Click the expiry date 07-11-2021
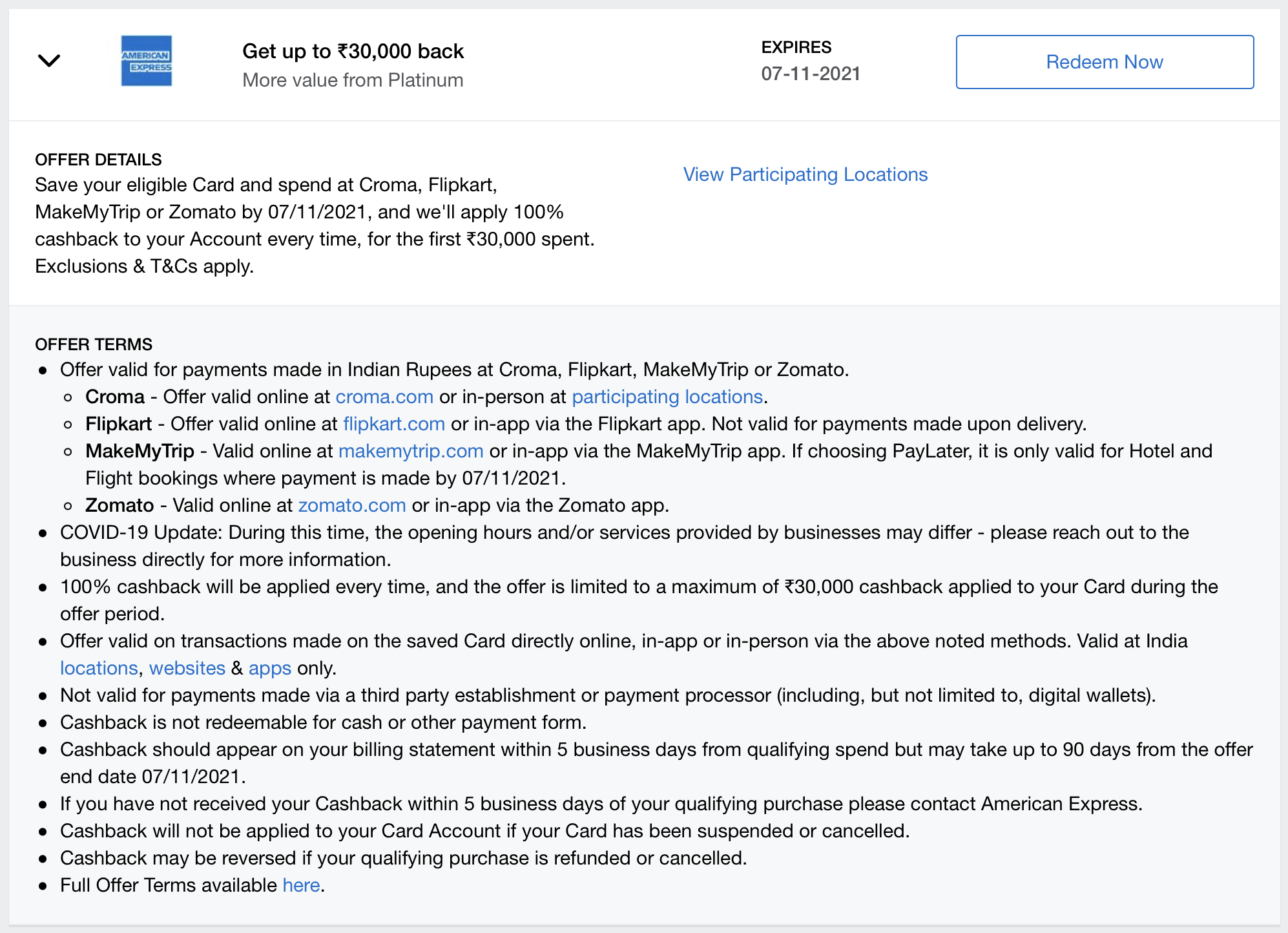The image size is (1288, 933). coord(811,74)
